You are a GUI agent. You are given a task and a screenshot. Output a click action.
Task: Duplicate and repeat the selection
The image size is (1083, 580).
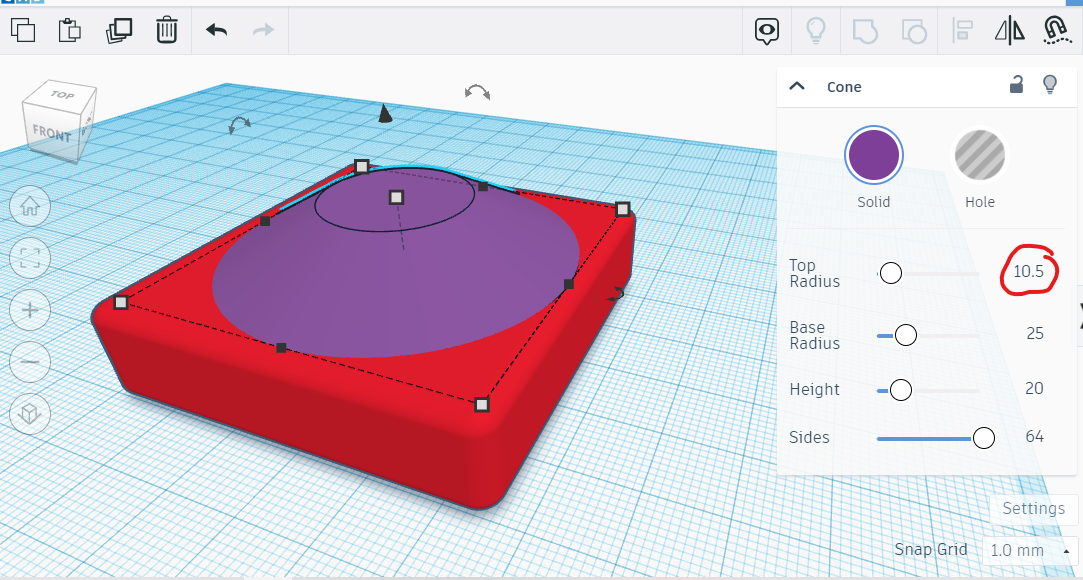pos(118,30)
